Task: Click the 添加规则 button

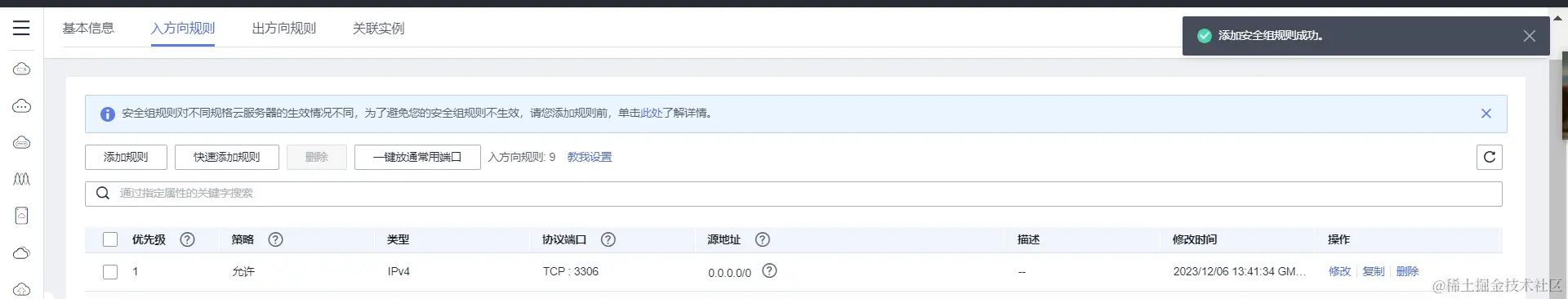Action: tap(126, 157)
